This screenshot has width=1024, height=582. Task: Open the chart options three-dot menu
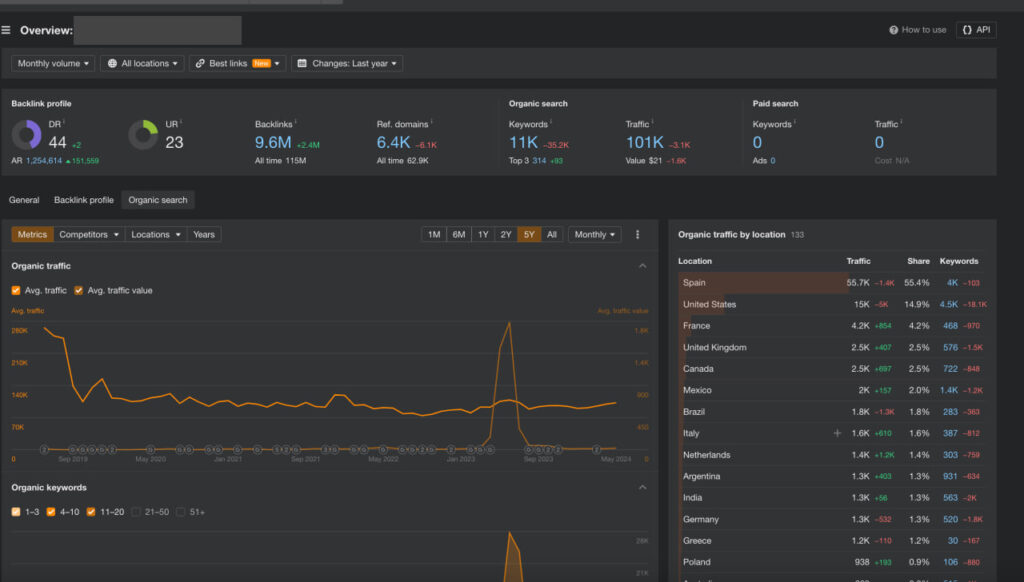[637, 234]
